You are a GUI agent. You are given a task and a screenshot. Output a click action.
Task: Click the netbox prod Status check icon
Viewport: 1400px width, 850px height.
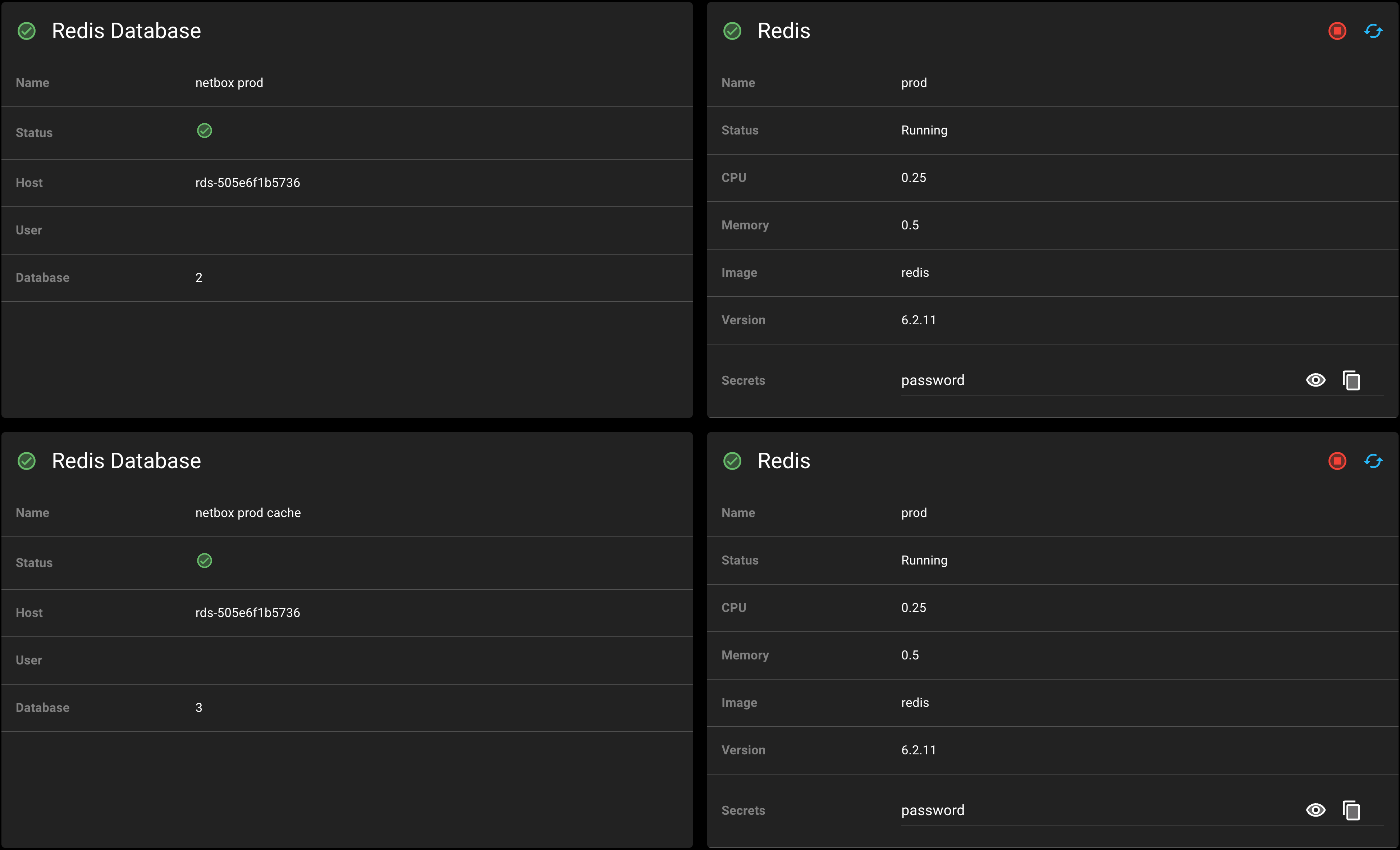point(205,131)
